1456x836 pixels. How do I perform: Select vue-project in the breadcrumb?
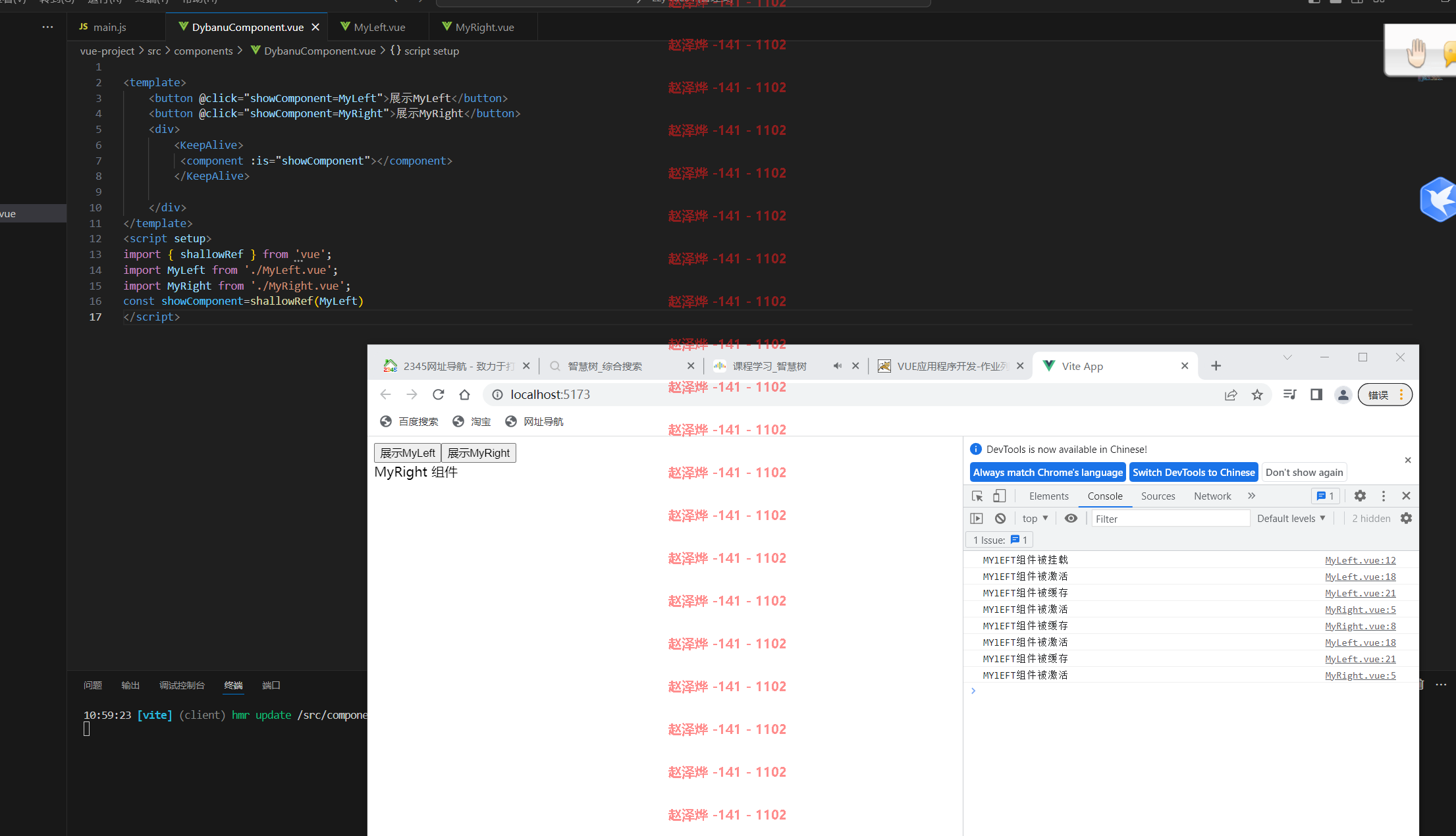107,51
